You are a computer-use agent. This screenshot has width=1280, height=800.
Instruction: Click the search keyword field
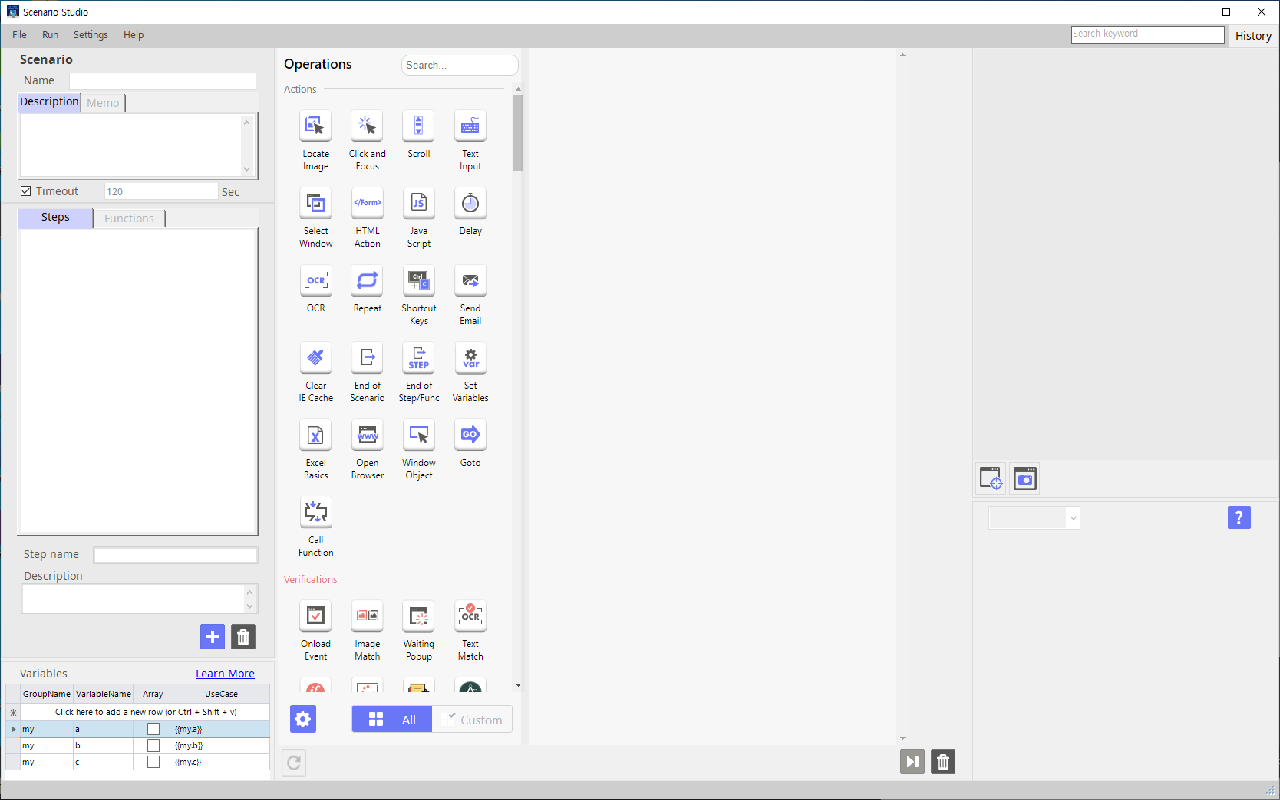pyautogui.click(x=1148, y=33)
